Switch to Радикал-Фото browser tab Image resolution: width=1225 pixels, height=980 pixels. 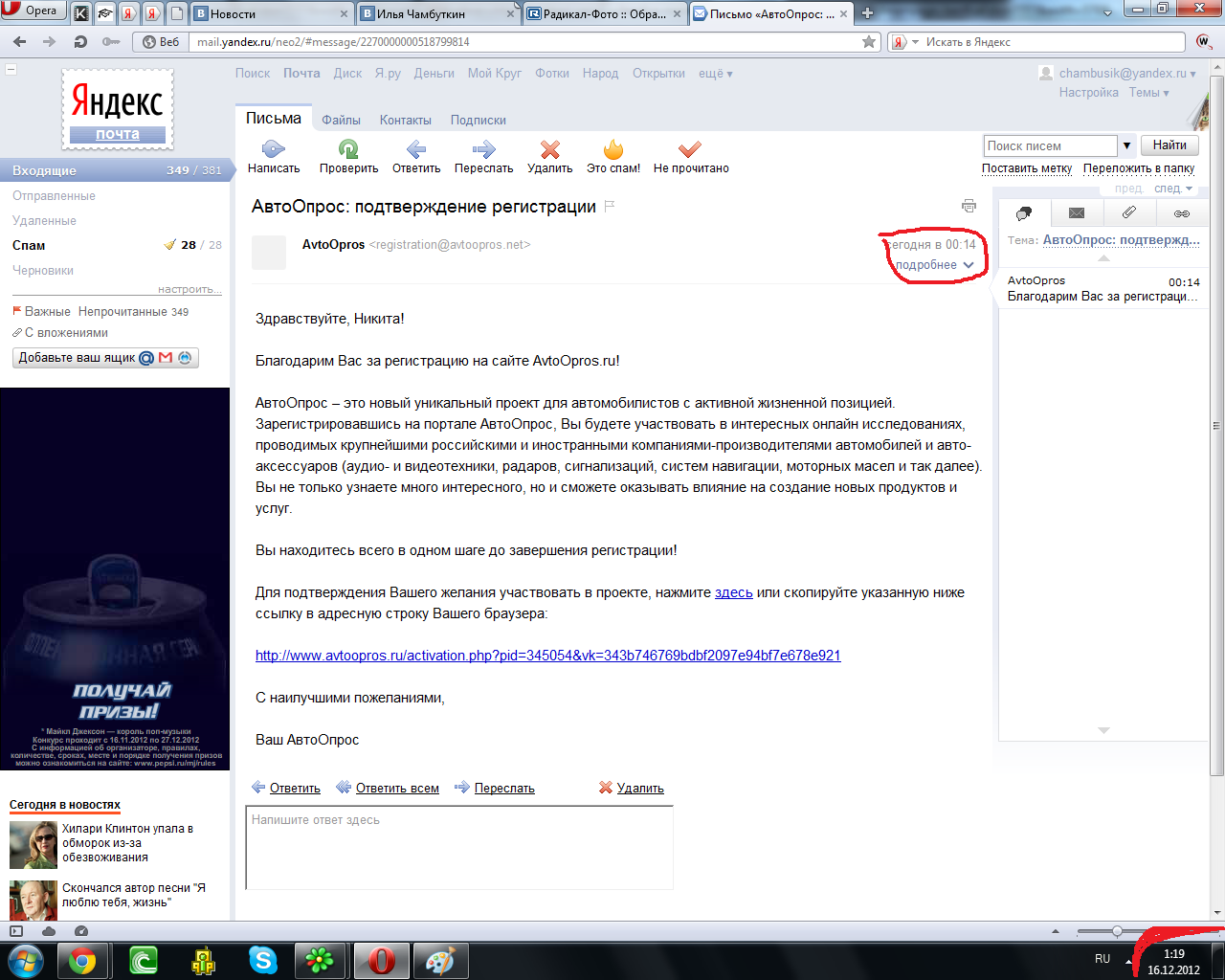tap(605, 13)
